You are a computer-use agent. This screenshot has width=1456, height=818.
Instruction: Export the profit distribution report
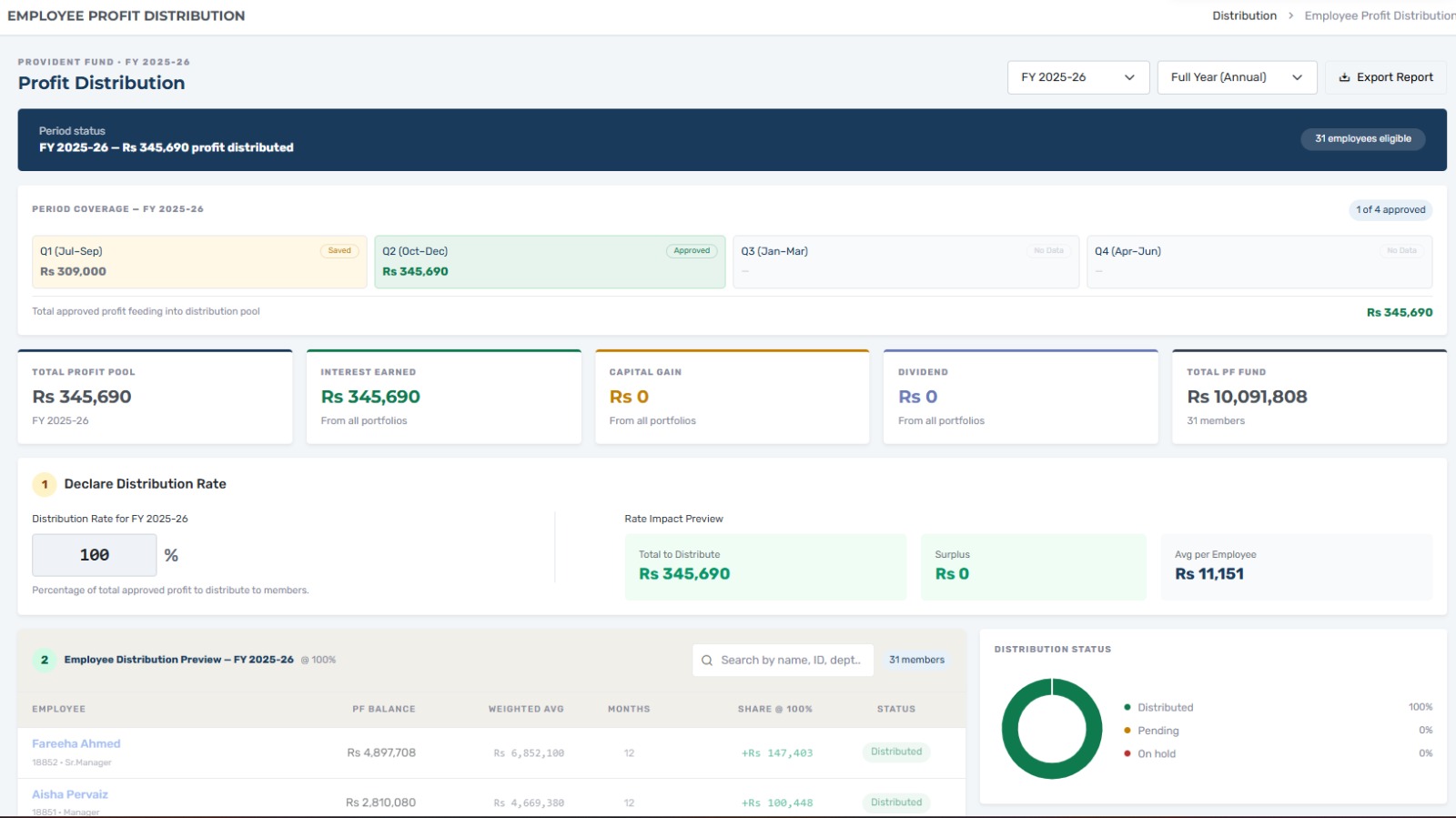click(x=1386, y=77)
